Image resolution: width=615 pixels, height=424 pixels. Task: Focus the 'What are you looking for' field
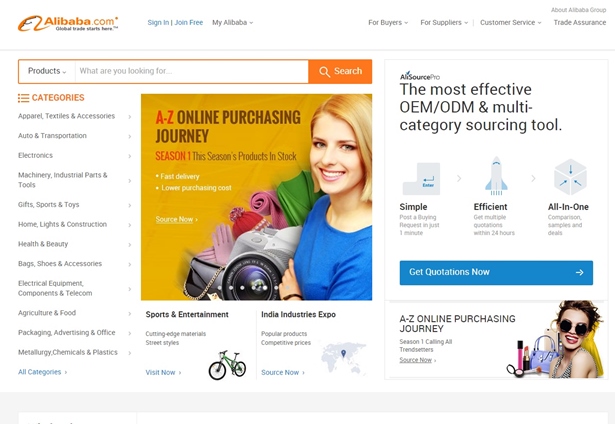(x=191, y=71)
